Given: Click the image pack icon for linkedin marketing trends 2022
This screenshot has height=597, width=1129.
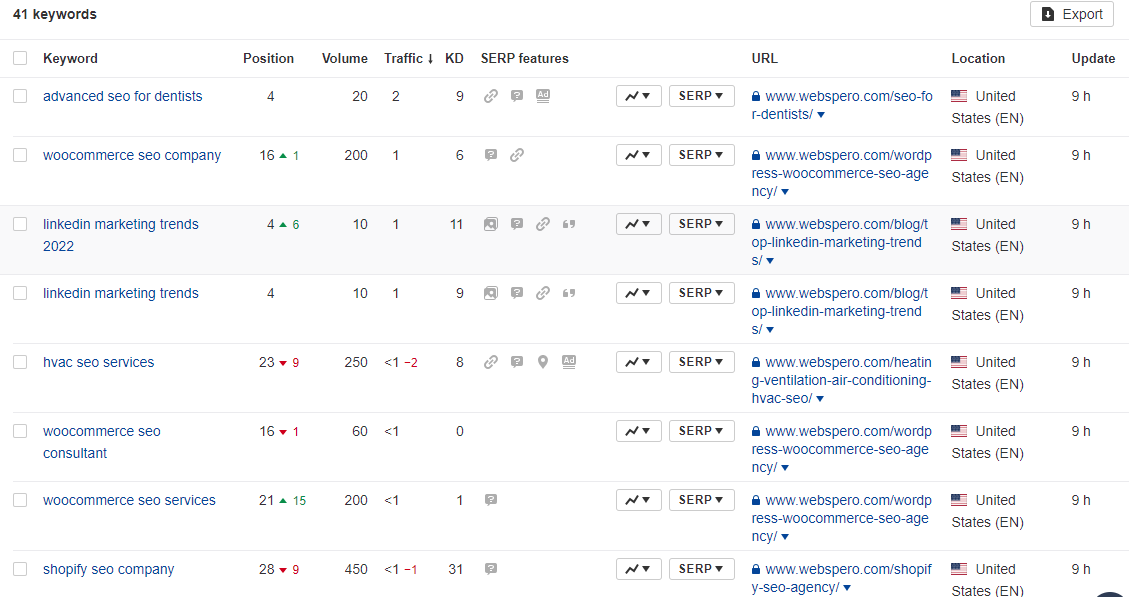Looking at the screenshot, I should (490, 224).
